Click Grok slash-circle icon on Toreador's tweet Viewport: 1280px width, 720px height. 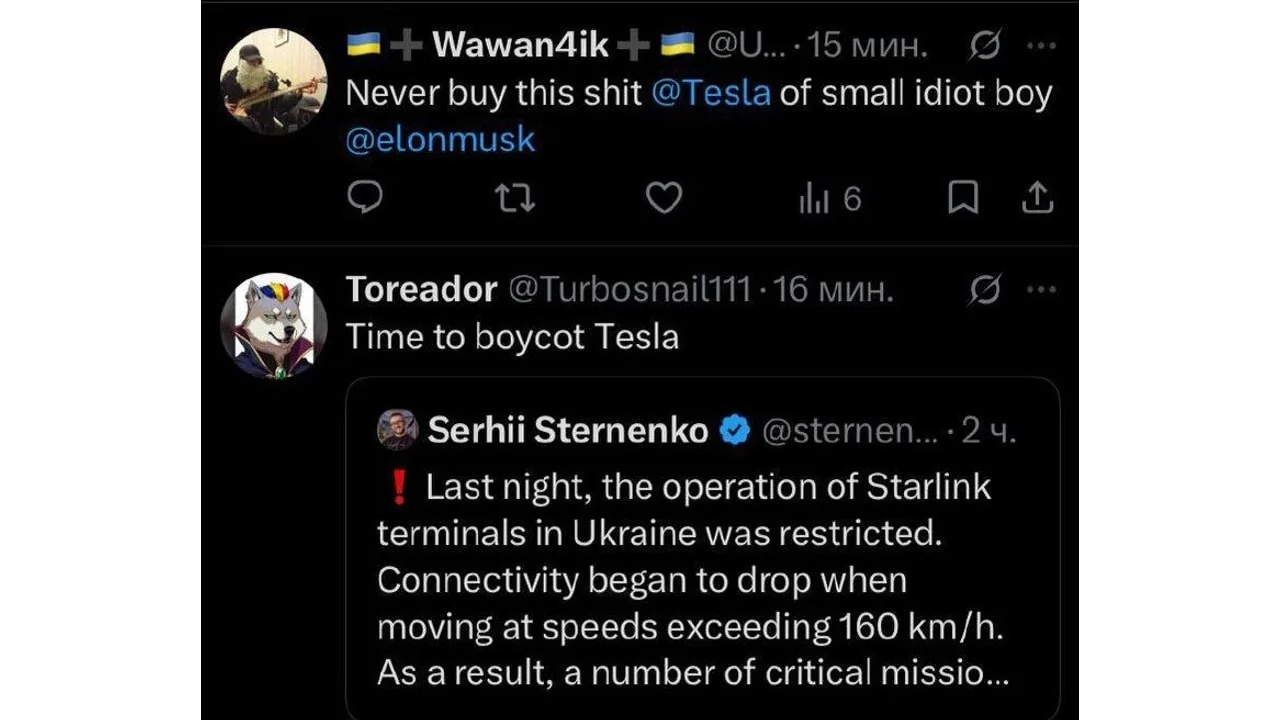pyautogui.click(x=985, y=290)
